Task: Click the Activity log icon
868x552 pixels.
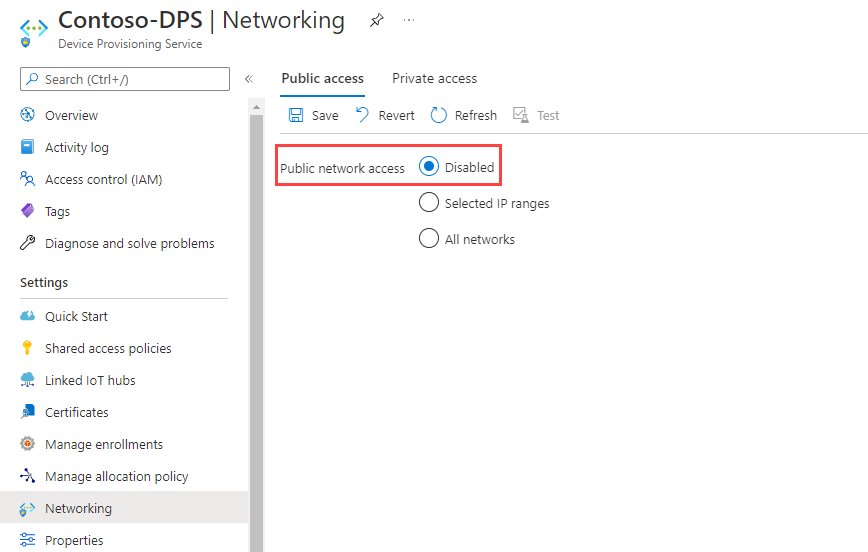Action: [x=27, y=147]
